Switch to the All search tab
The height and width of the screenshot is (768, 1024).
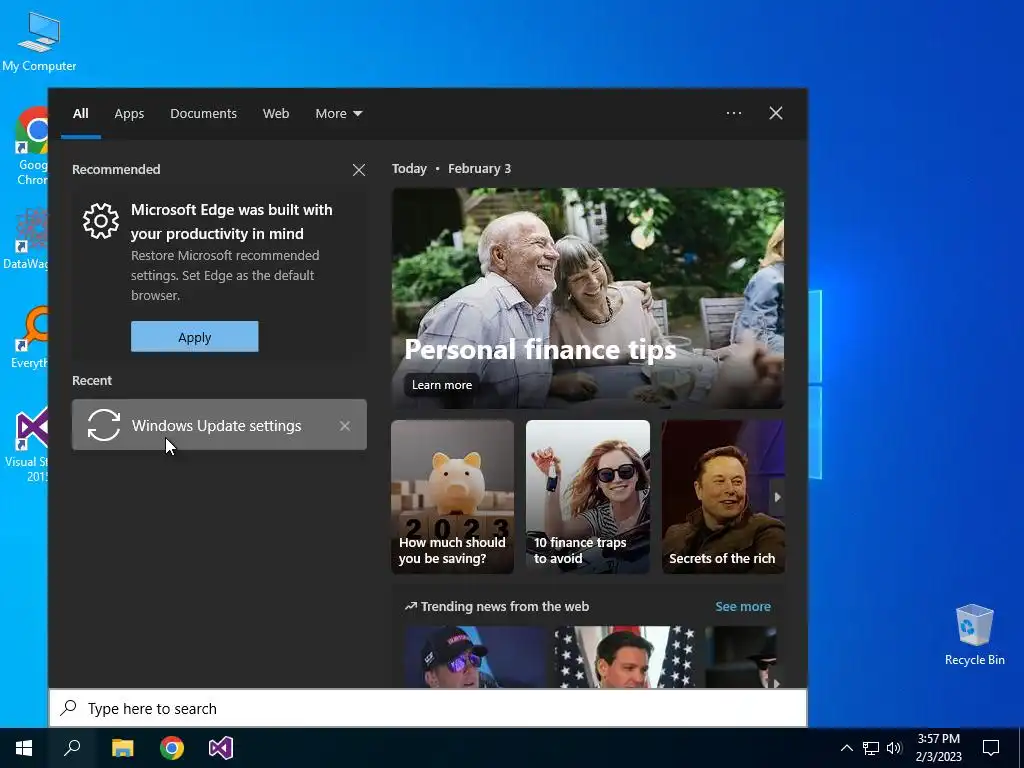click(x=80, y=114)
